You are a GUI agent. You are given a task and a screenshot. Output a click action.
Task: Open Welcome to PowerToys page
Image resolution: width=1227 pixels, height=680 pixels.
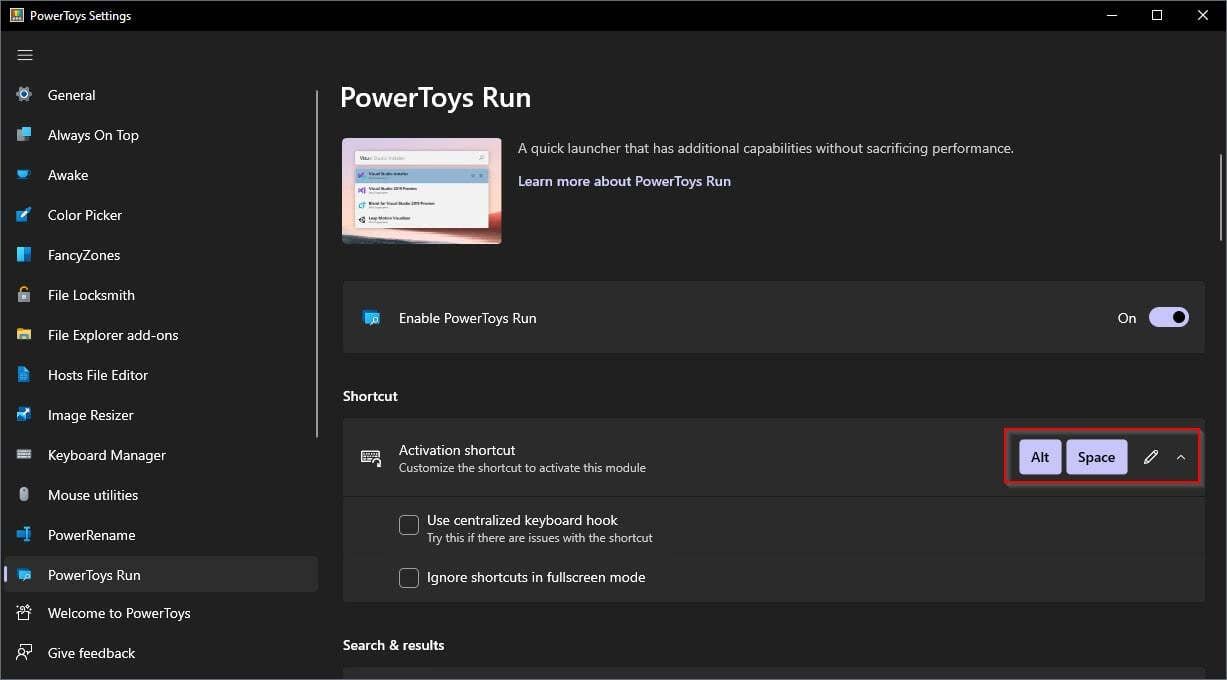(x=119, y=613)
